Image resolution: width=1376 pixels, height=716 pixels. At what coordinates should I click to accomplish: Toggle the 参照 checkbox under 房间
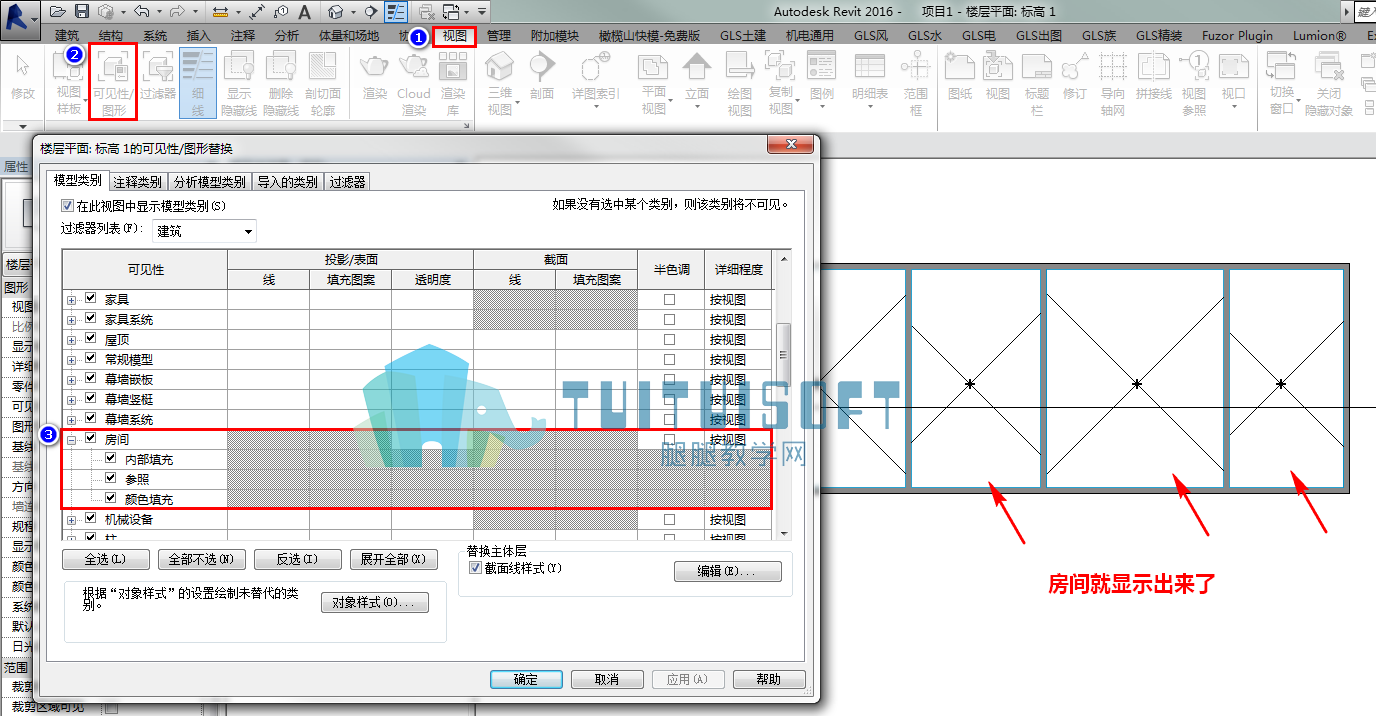111,479
